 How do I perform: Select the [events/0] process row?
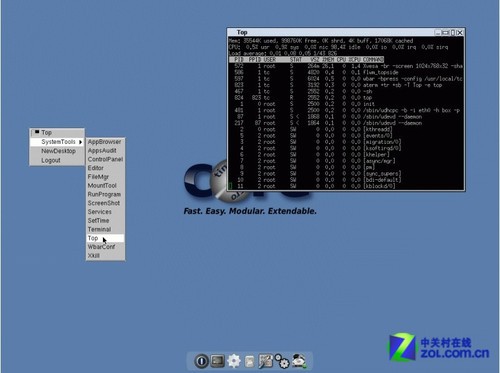point(346,136)
